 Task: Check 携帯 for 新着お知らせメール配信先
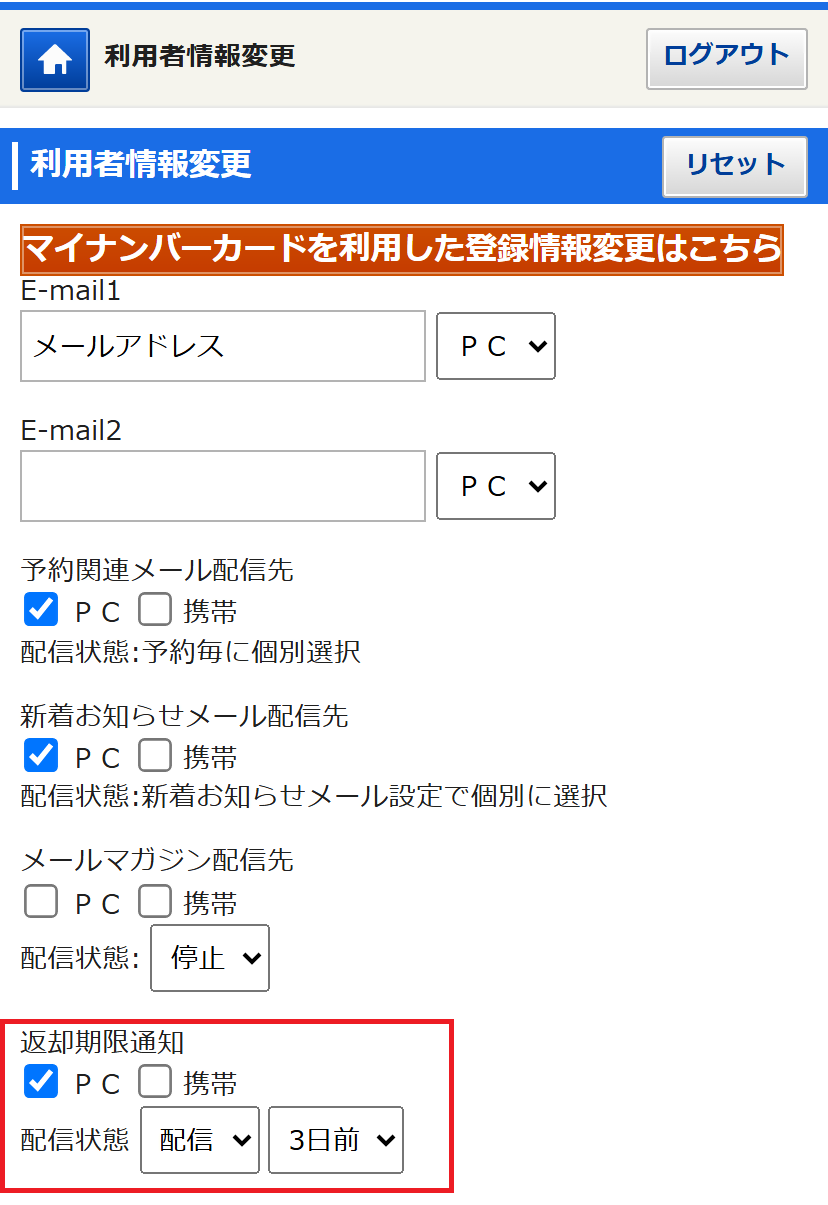pos(155,754)
